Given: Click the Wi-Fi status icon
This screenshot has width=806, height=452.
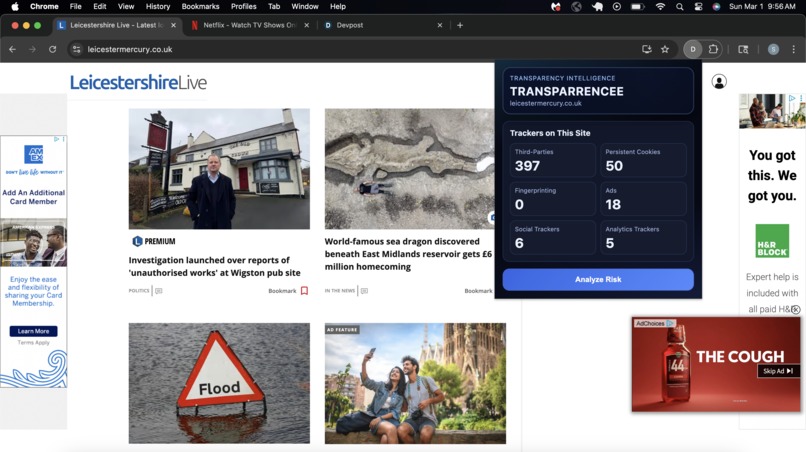Looking at the screenshot, I should pyautogui.click(x=661, y=7).
